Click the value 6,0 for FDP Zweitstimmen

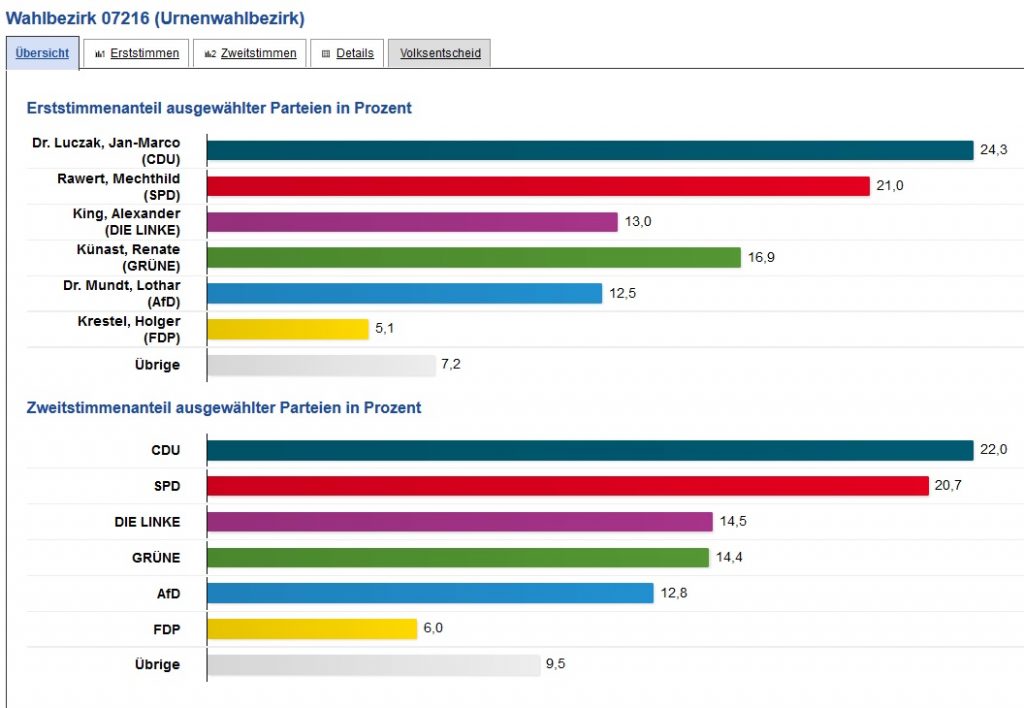[x=433, y=628]
